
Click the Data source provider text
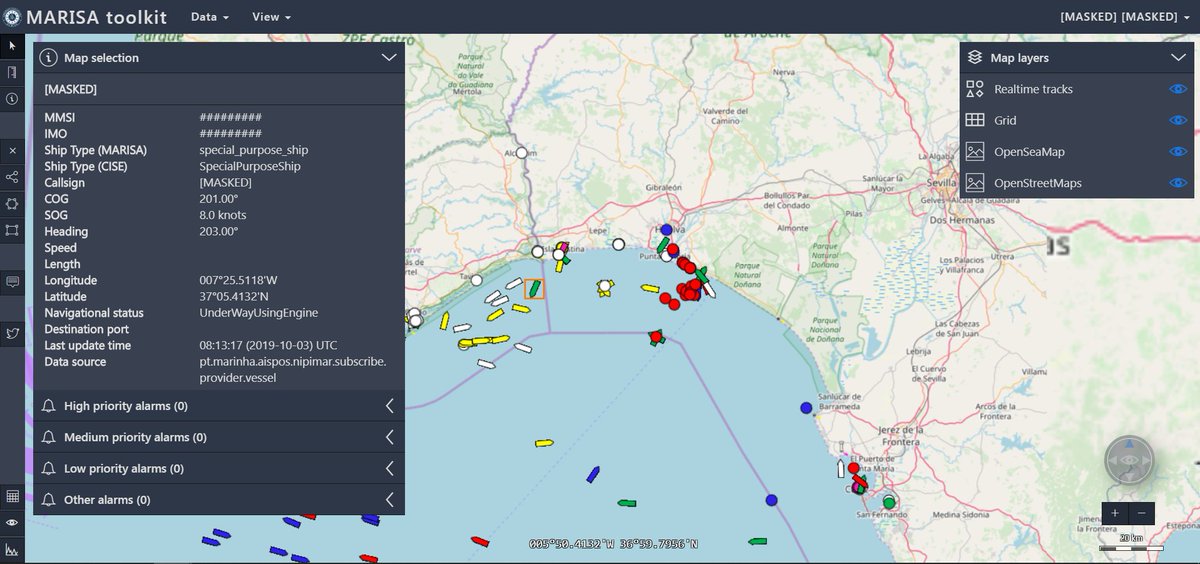292,369
